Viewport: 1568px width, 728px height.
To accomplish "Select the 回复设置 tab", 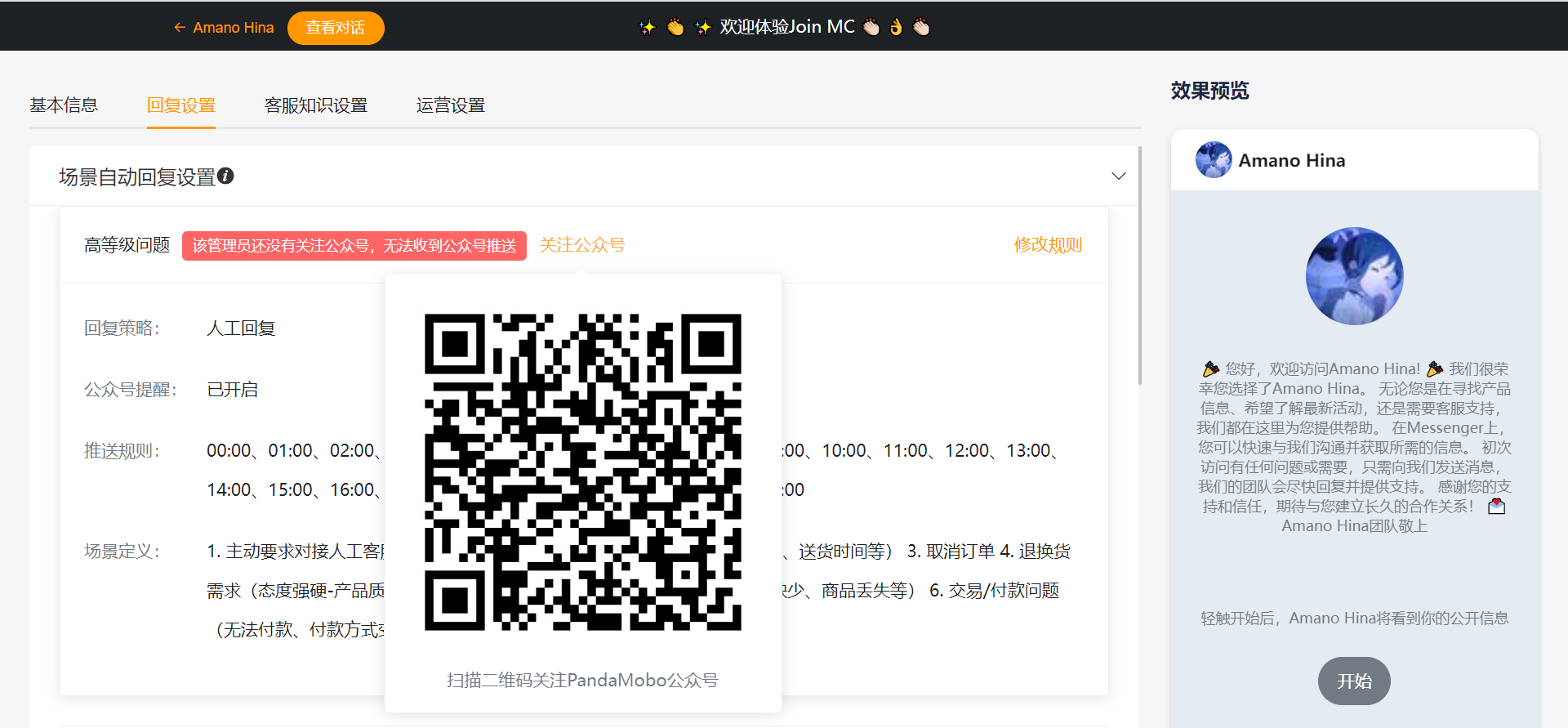I will tap(180, 105).
